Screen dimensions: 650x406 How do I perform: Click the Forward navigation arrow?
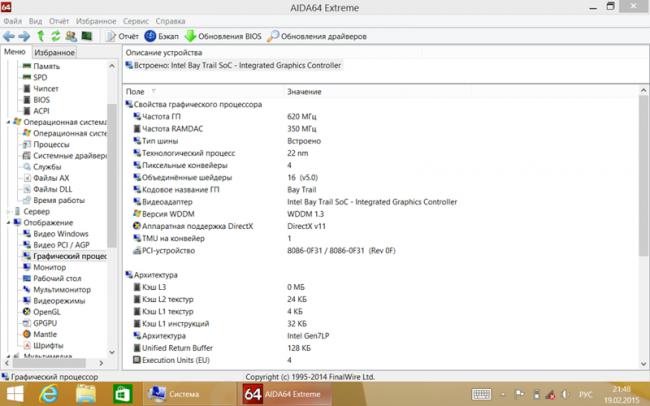24,36
